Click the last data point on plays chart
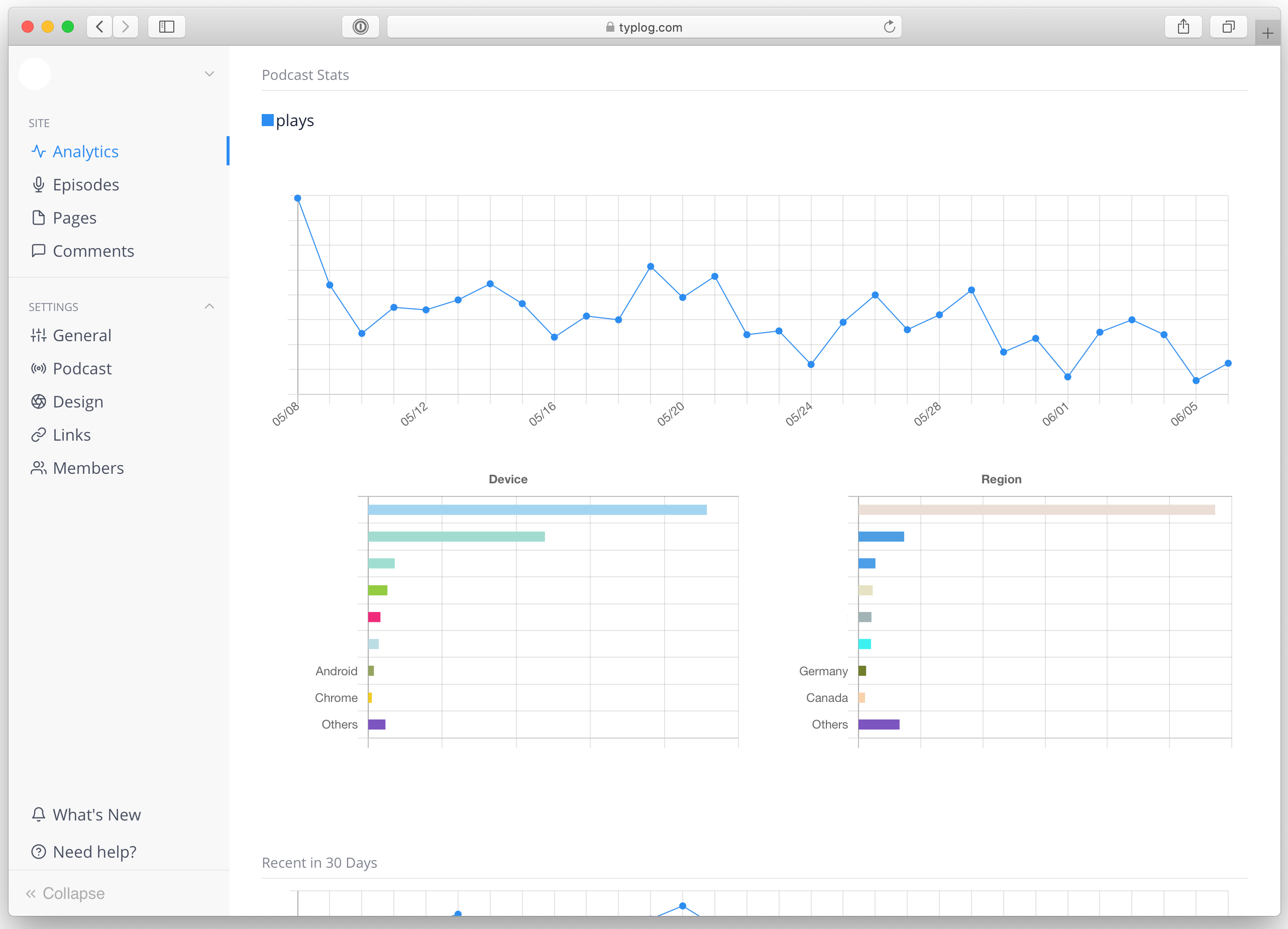The width and height of the screenshot is (1288, 929). click(1228, 363)
